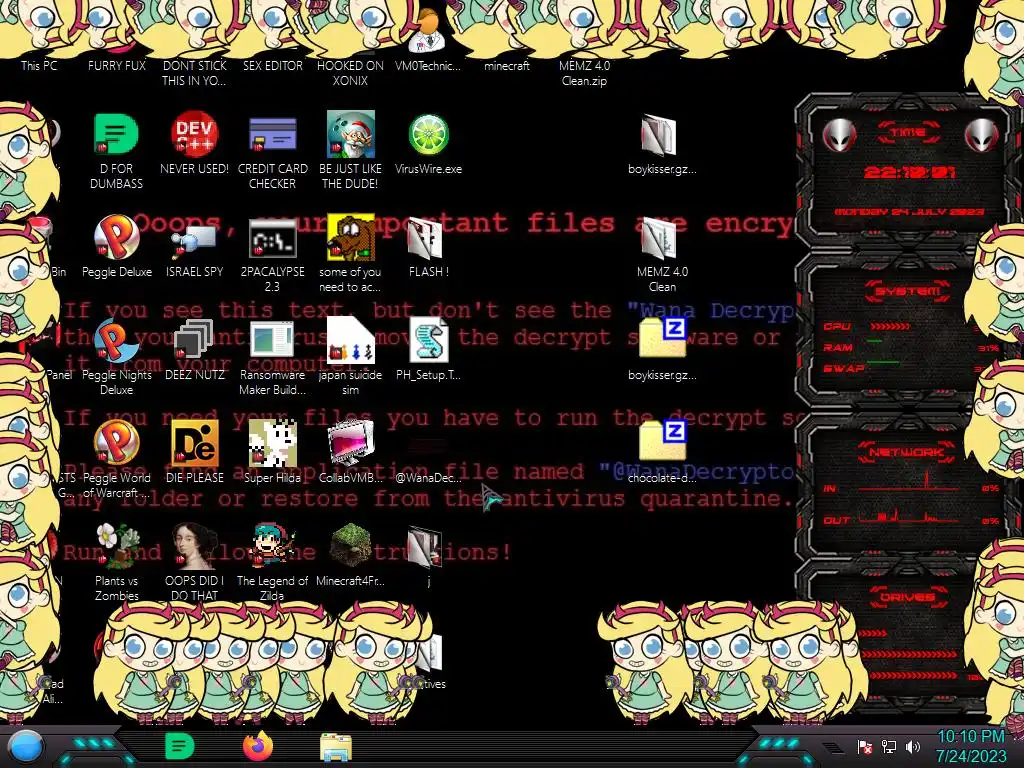Viewport: 1024px width, 768px height.
Task: Open the DIE PLEASE icon
Action: pyautogui.click(x=194, y=443)
